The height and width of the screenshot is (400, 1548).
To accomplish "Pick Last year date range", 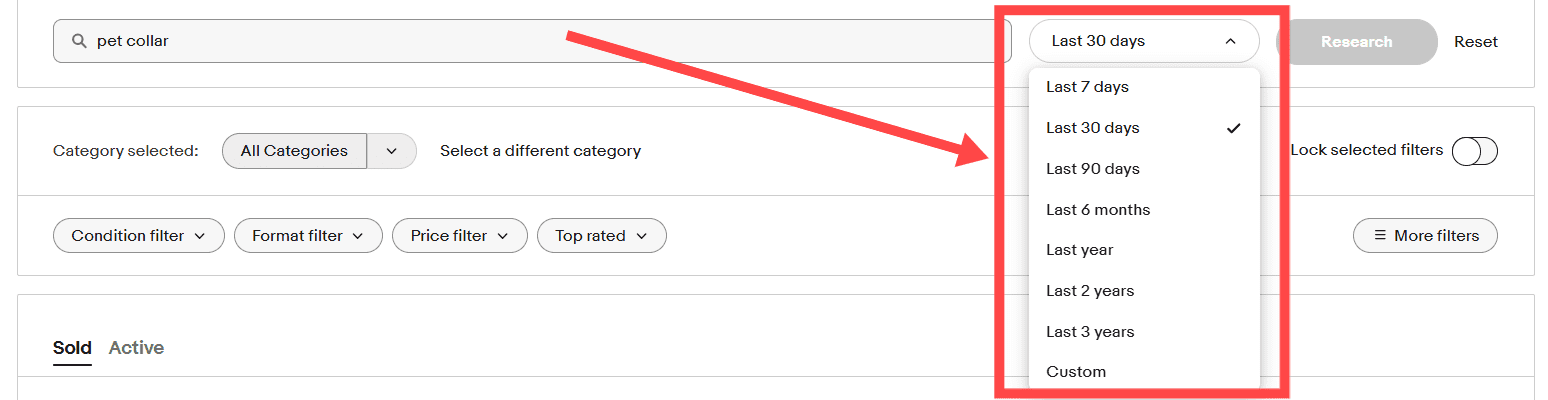I will [x=1079, y=250].
